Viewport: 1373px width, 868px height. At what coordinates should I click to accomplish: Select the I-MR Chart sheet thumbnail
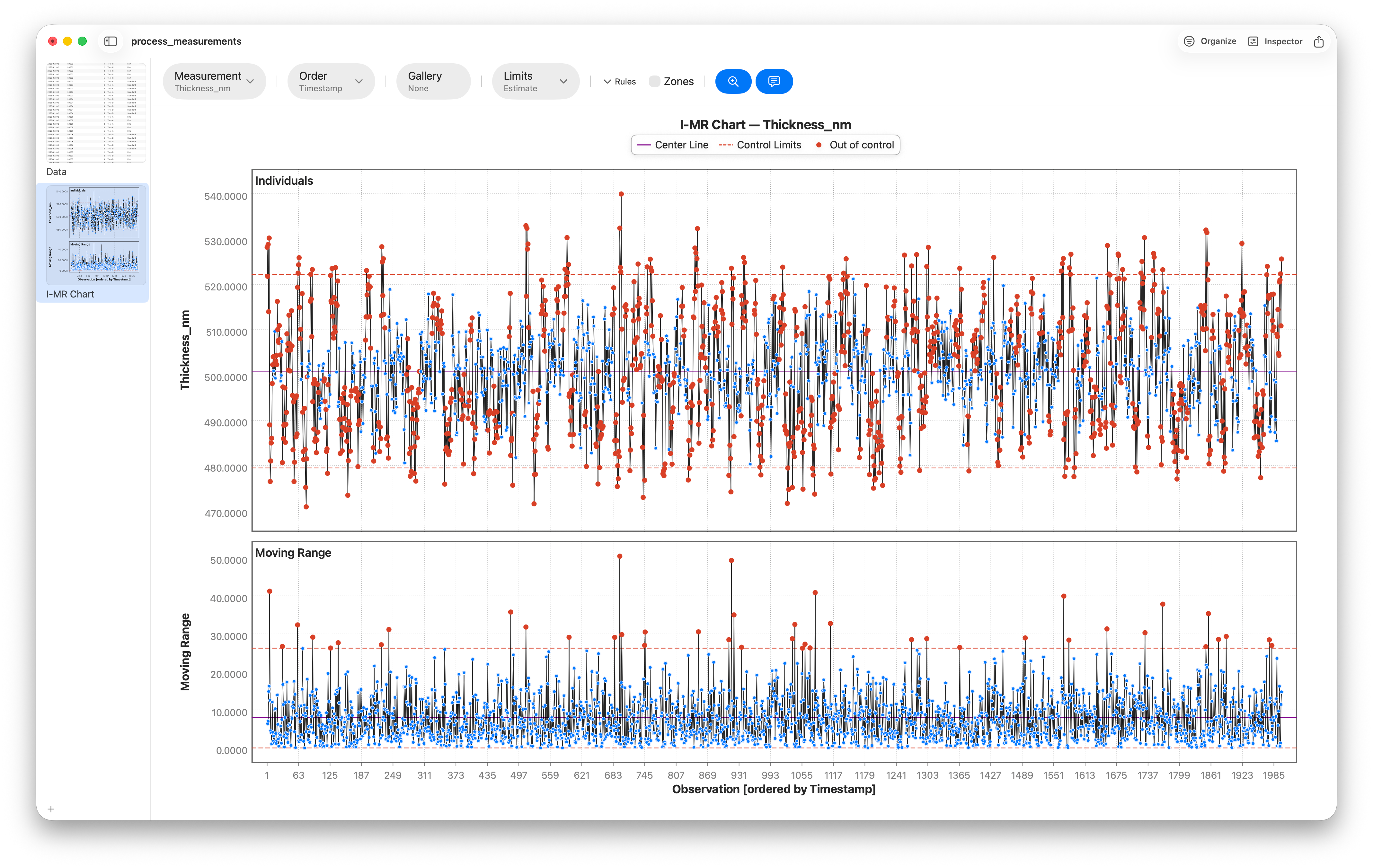click(96, 235)
